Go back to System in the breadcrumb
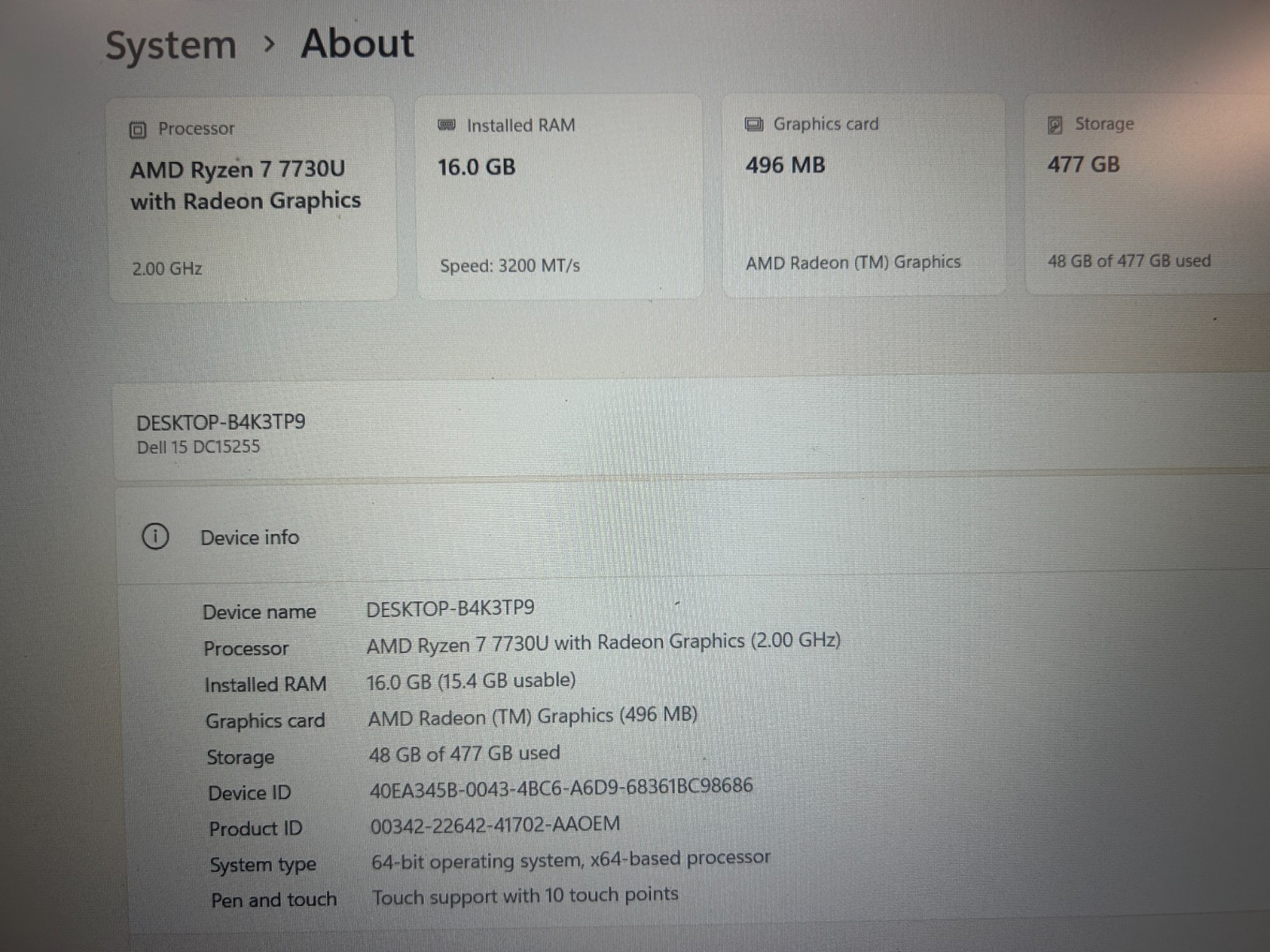Viewport: 1270px width, 952px height. coord(171,45)
